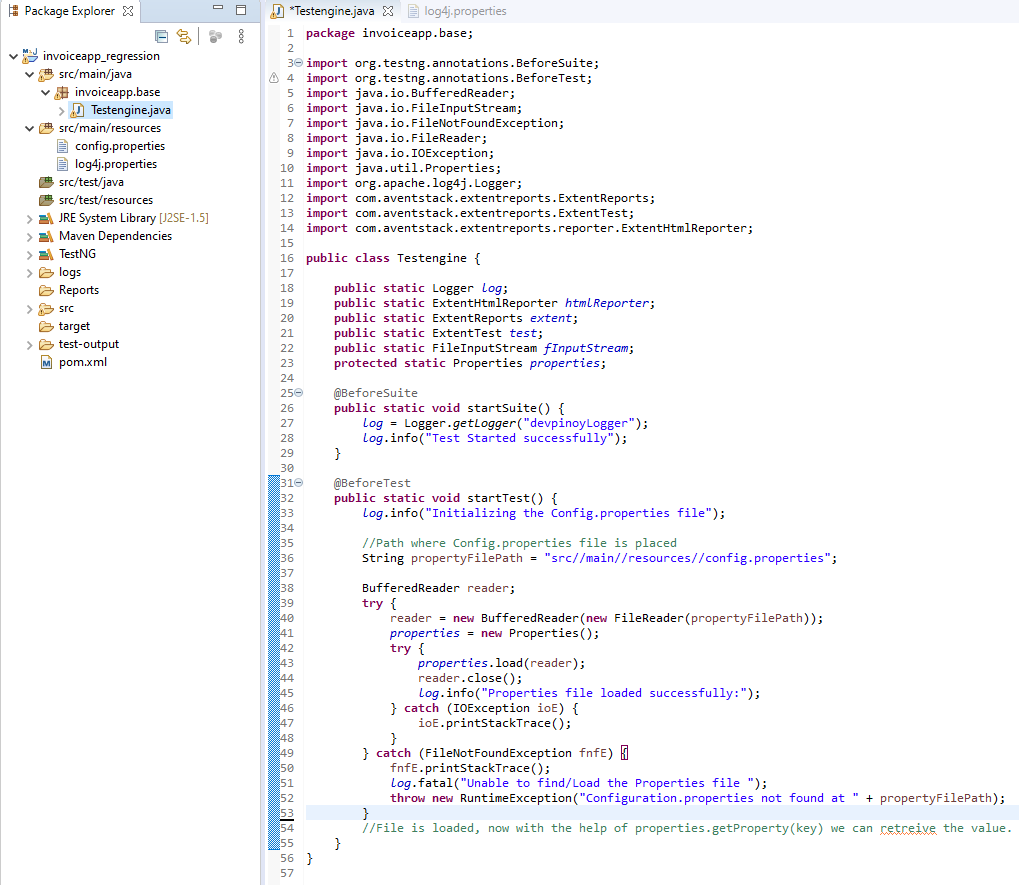Open the Package Explorer View Menu dots
The height and width of the screenshot is (885, 1019).
pos(241,36)
